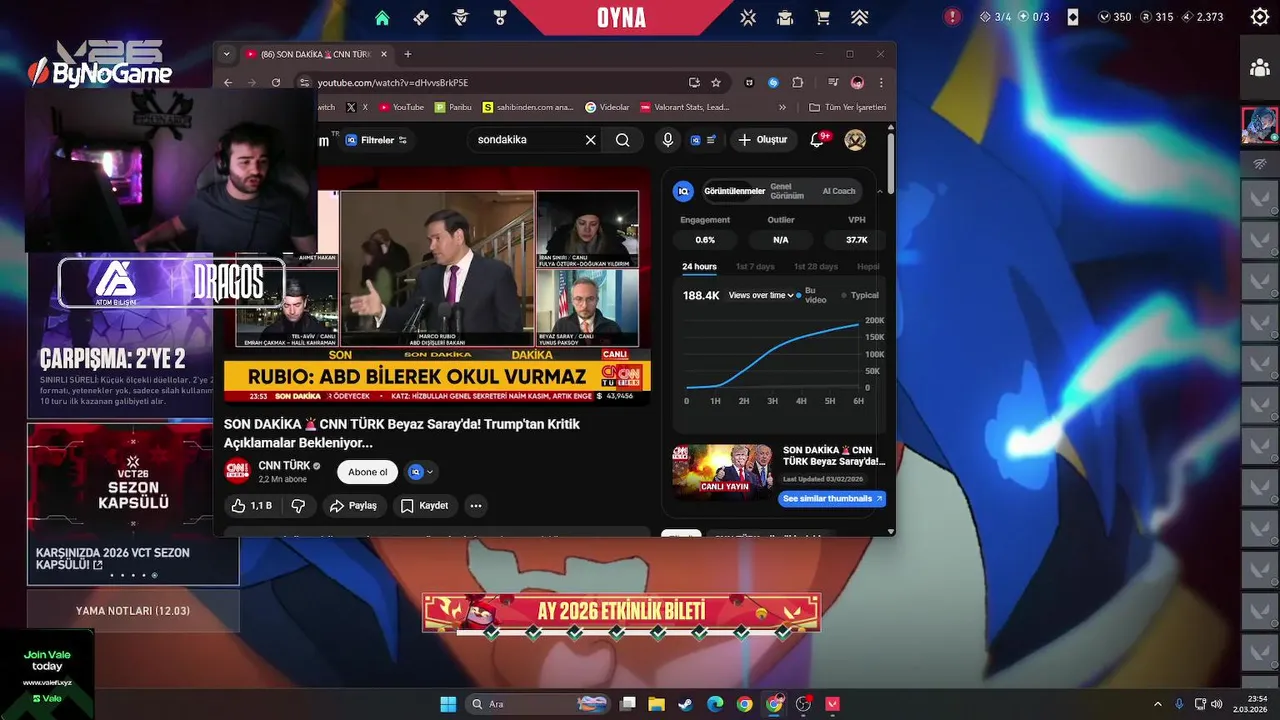Open the Filtreler button on YouTube

coord(376,140)
